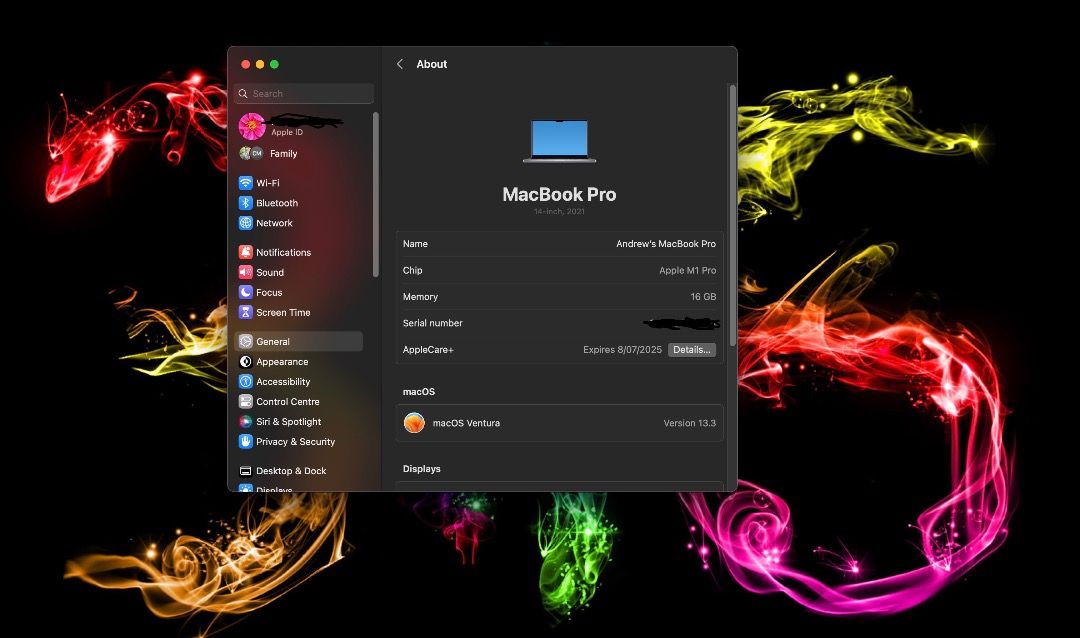Select Desktop & Dock in the sidebar
Image resolution: width=1080 pixels, height=638 pixels.
tap(290, 471)
